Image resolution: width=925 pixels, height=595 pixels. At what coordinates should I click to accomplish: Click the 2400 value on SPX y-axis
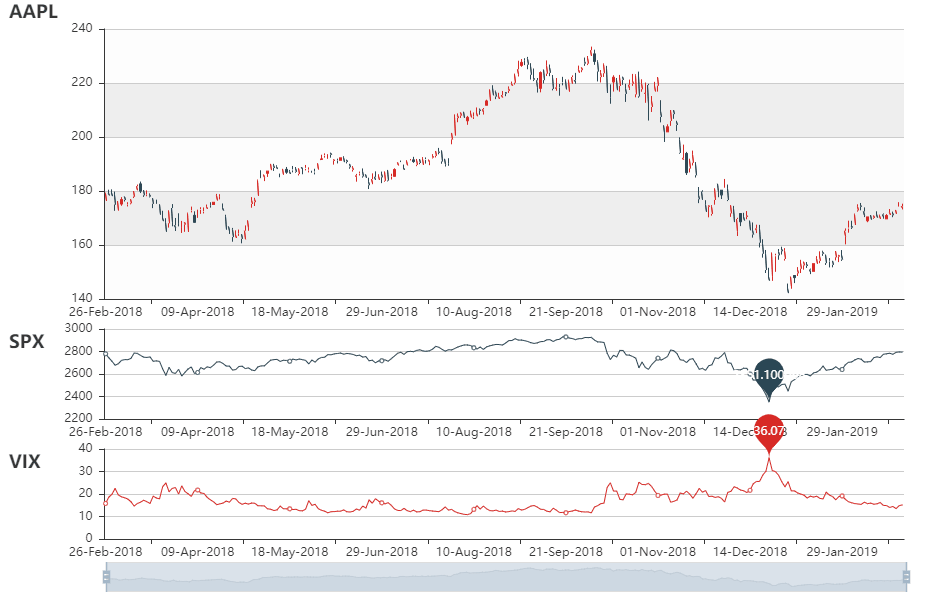pos(78,396)
